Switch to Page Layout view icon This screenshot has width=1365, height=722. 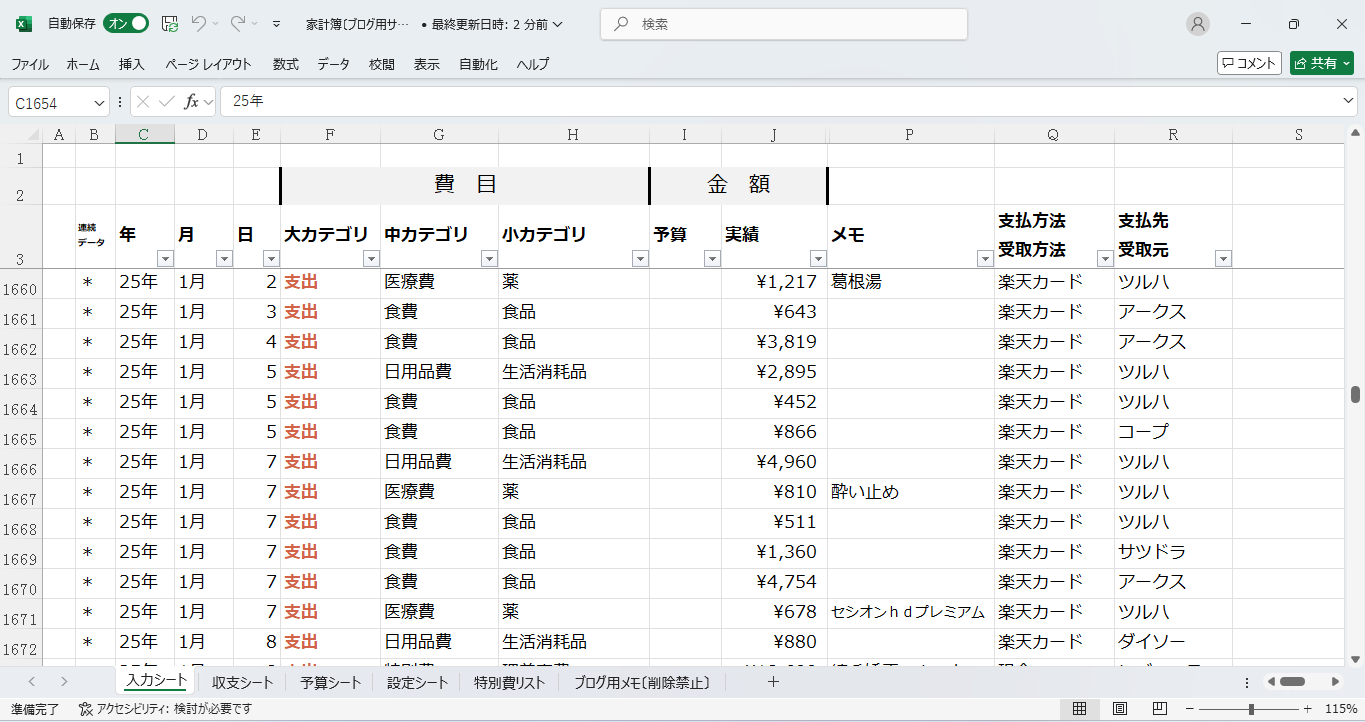tap(1119, 709)
